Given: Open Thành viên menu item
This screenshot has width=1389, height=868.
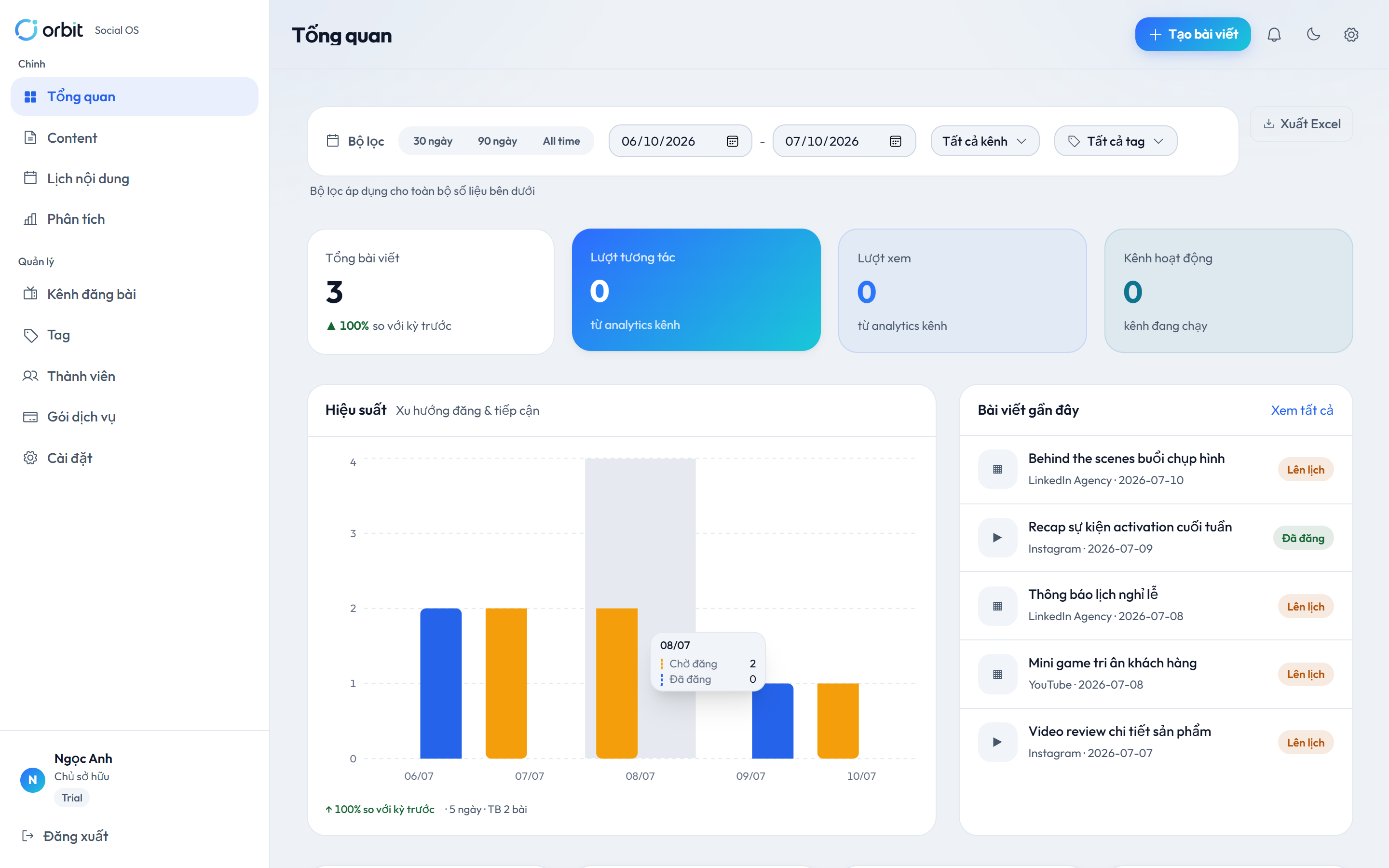Looking at the screenshot, I should pos(134,376).
